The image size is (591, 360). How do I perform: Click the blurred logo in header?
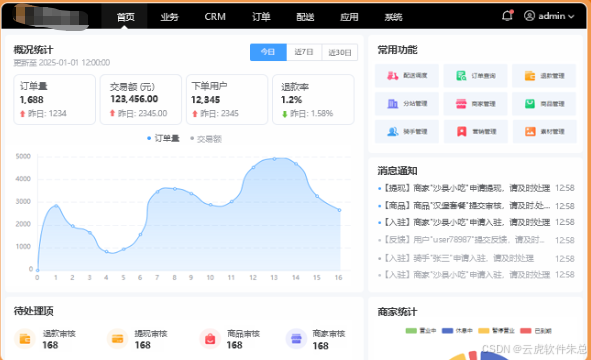(51, 17)
